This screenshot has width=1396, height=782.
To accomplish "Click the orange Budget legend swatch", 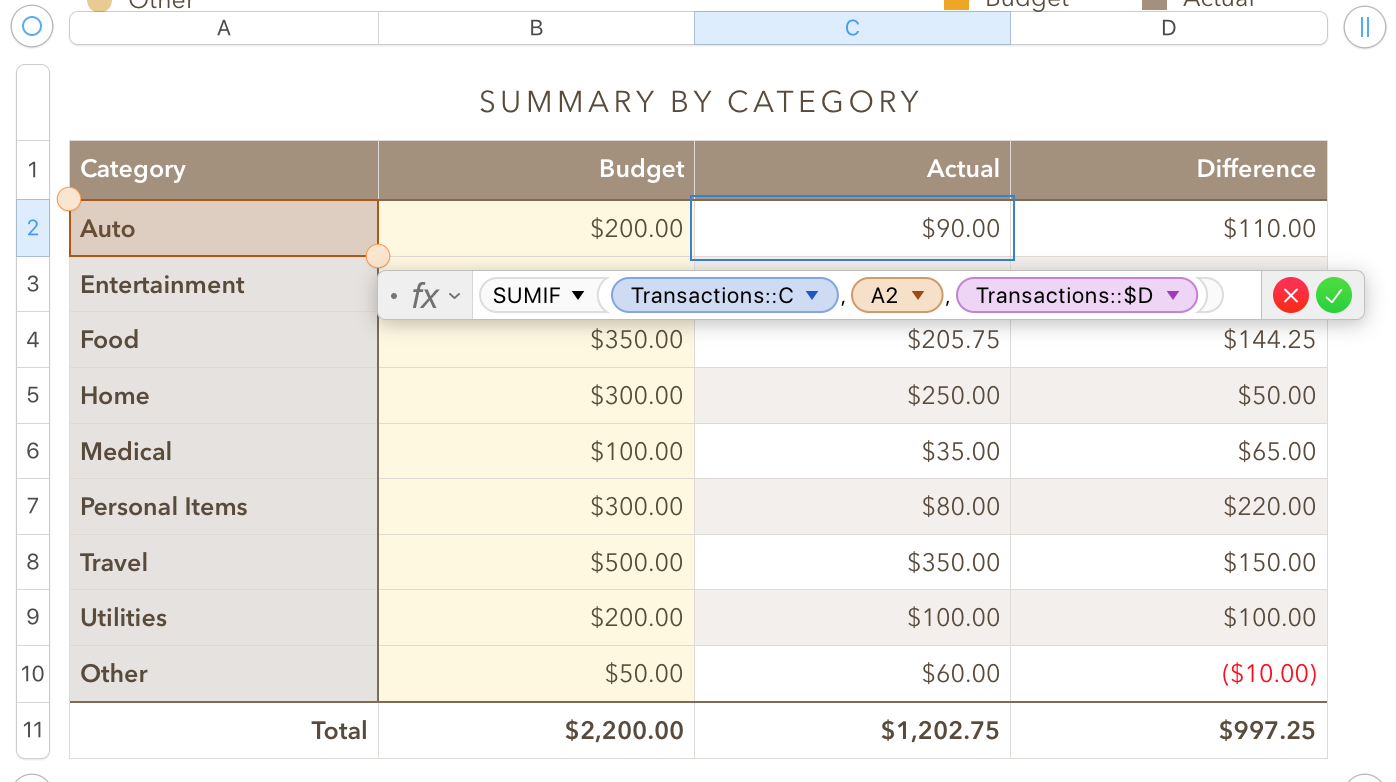I will [956, 4].
